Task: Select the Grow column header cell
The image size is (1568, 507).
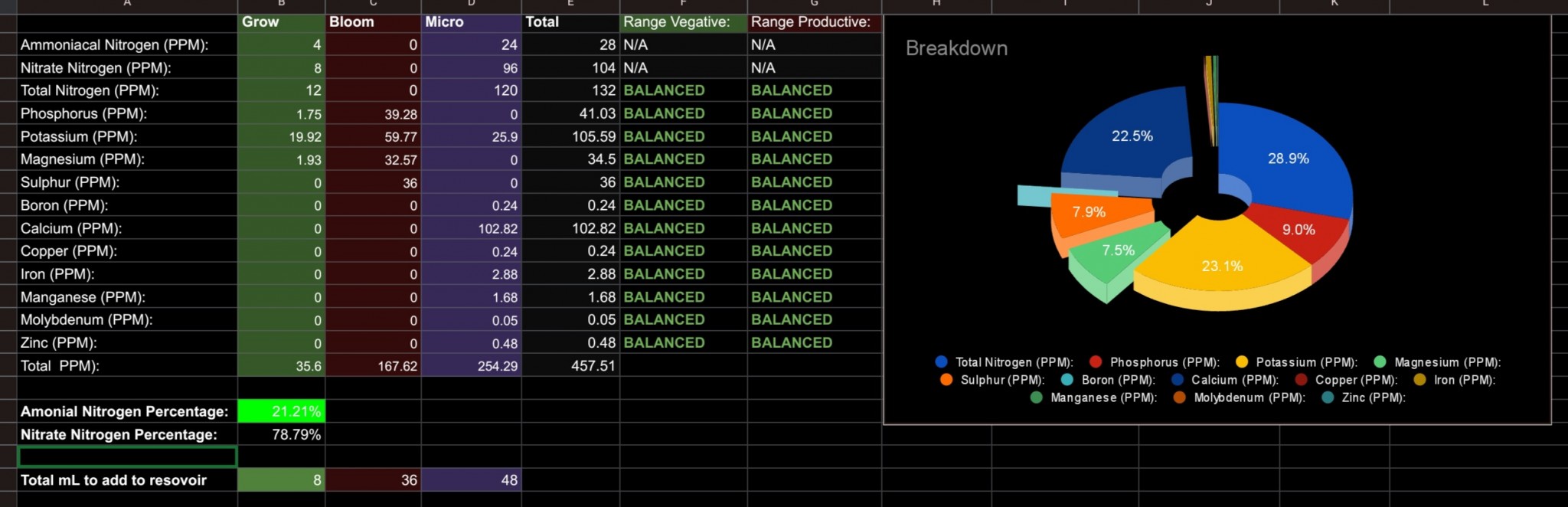Action: coord(281,22)
